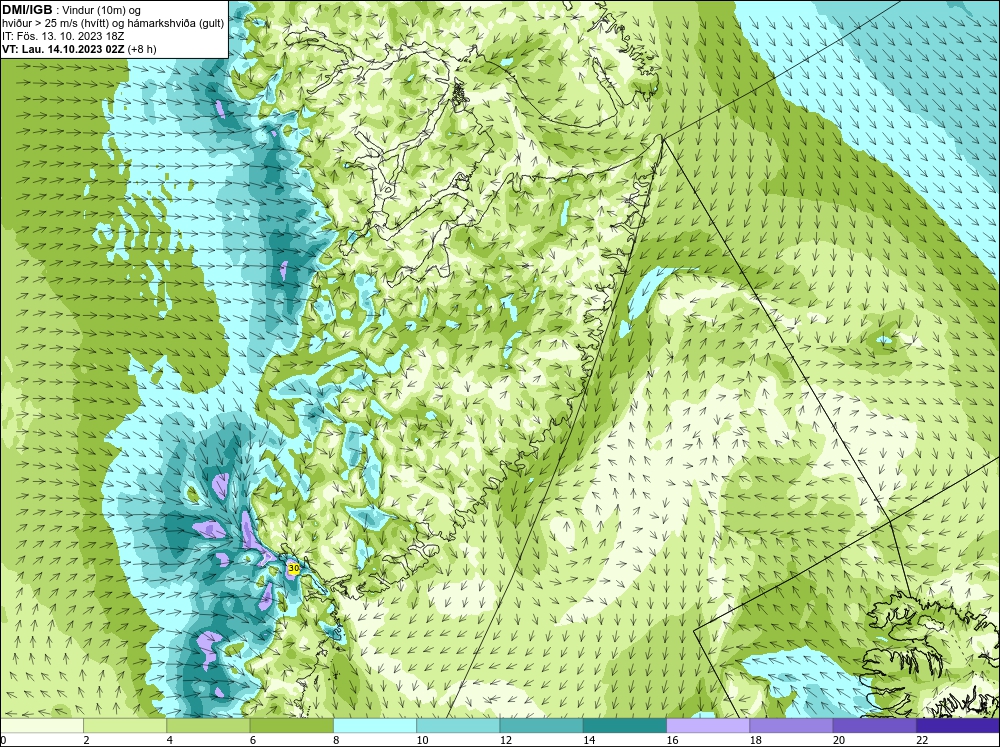The image size is (1000, 747).
Task: Click the legend value 4
Action: 170,740
